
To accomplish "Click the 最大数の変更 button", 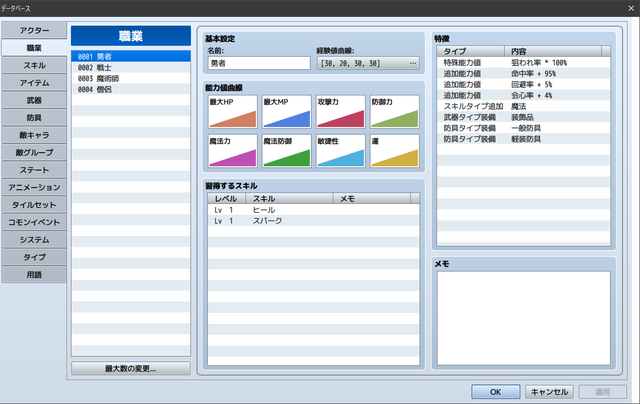I will pyautogui.click(x=131, y=369).
